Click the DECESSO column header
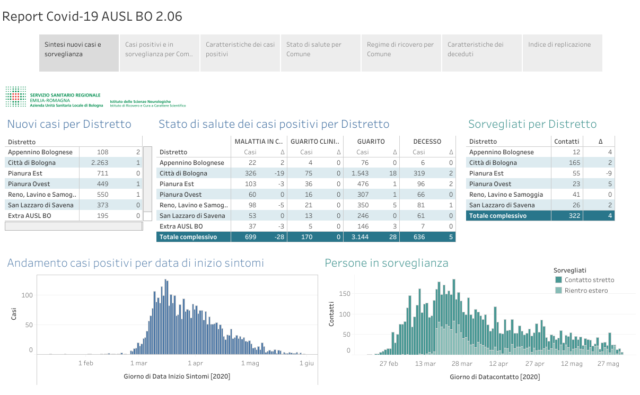The width and height of the screenshot is (640, 395). pyautogui.click(x=427, y=142)
